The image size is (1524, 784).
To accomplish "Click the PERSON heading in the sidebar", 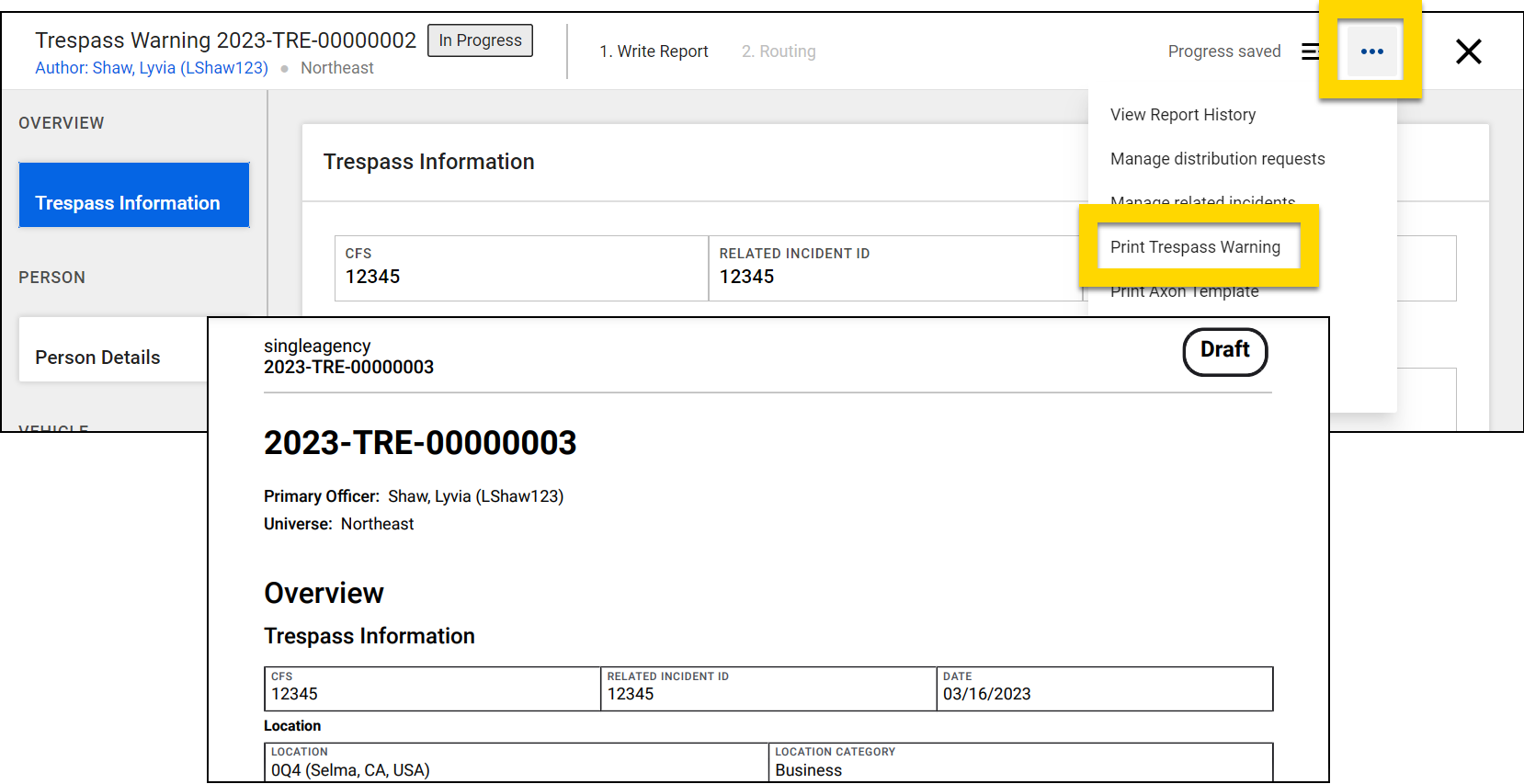I will 51,278.
